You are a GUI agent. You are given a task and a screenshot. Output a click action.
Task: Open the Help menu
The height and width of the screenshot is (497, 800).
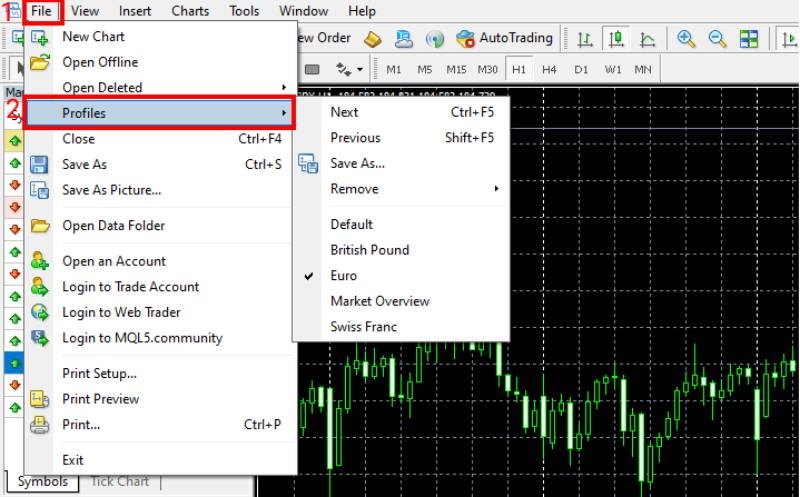[x=362, y=11]
